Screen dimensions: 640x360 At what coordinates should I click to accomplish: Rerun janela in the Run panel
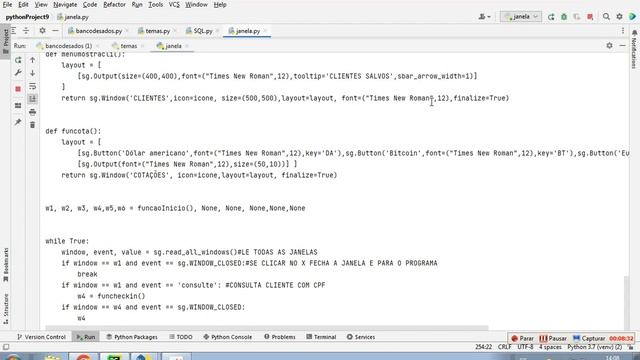pos(18,60)
